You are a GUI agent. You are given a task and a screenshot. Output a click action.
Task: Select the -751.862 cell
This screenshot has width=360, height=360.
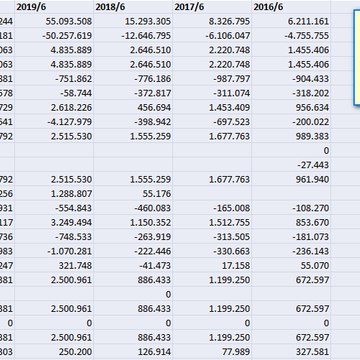(x=54, y=79)
